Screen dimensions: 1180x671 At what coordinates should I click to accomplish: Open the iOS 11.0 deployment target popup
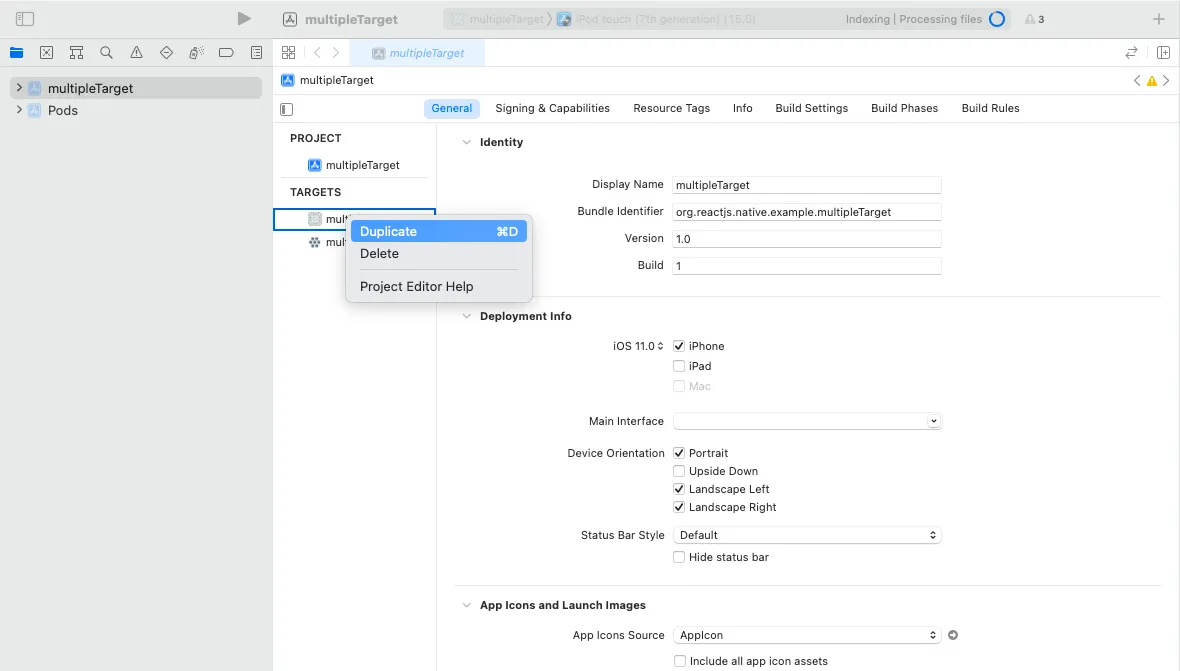tap(638, 346)
